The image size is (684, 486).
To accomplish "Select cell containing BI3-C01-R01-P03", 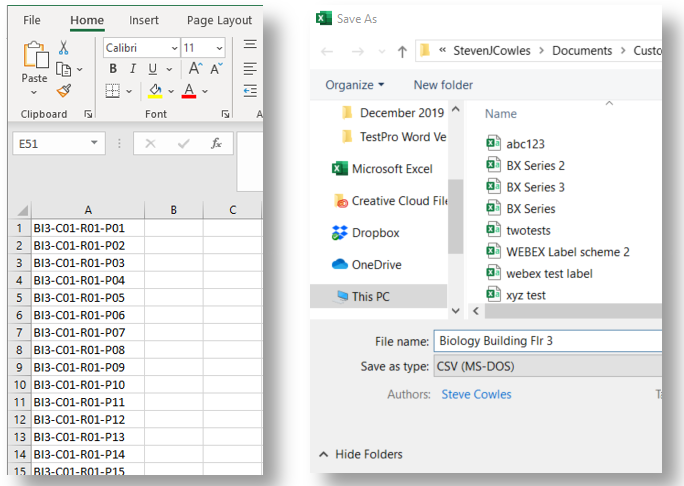I will point(88,263).
